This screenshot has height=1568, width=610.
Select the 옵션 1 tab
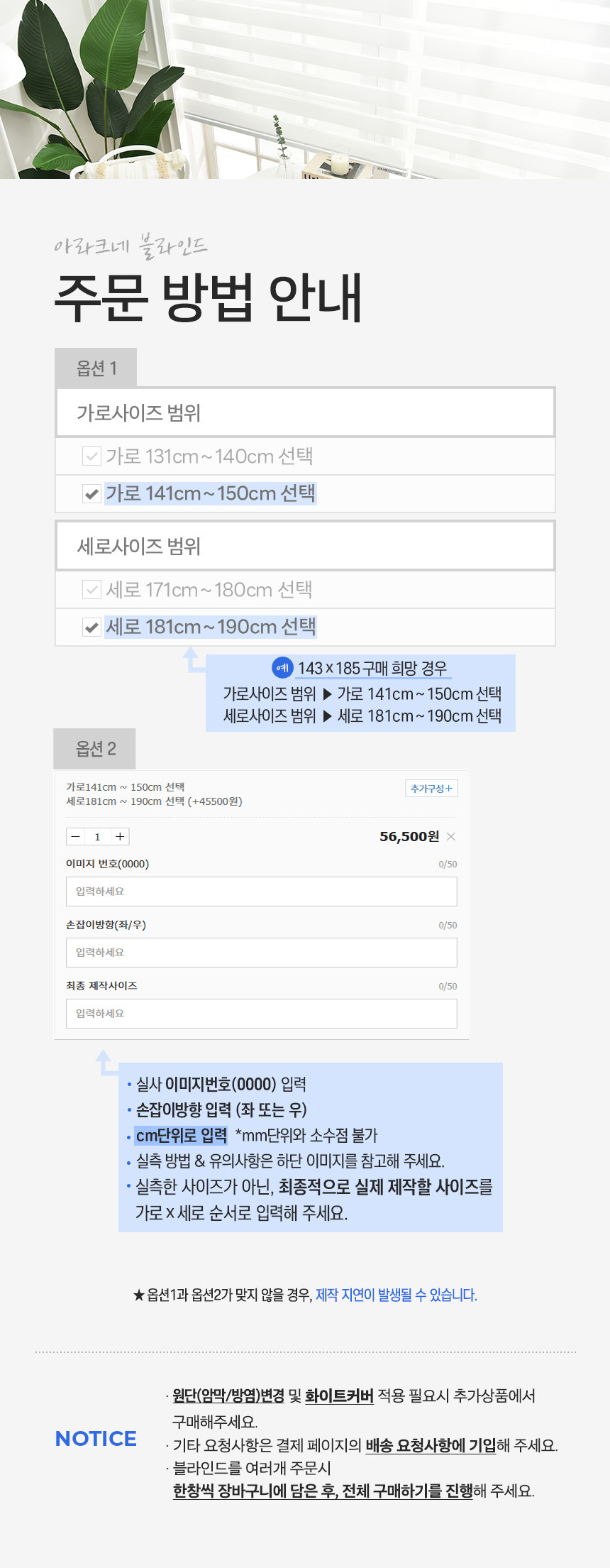coord(96,368)
